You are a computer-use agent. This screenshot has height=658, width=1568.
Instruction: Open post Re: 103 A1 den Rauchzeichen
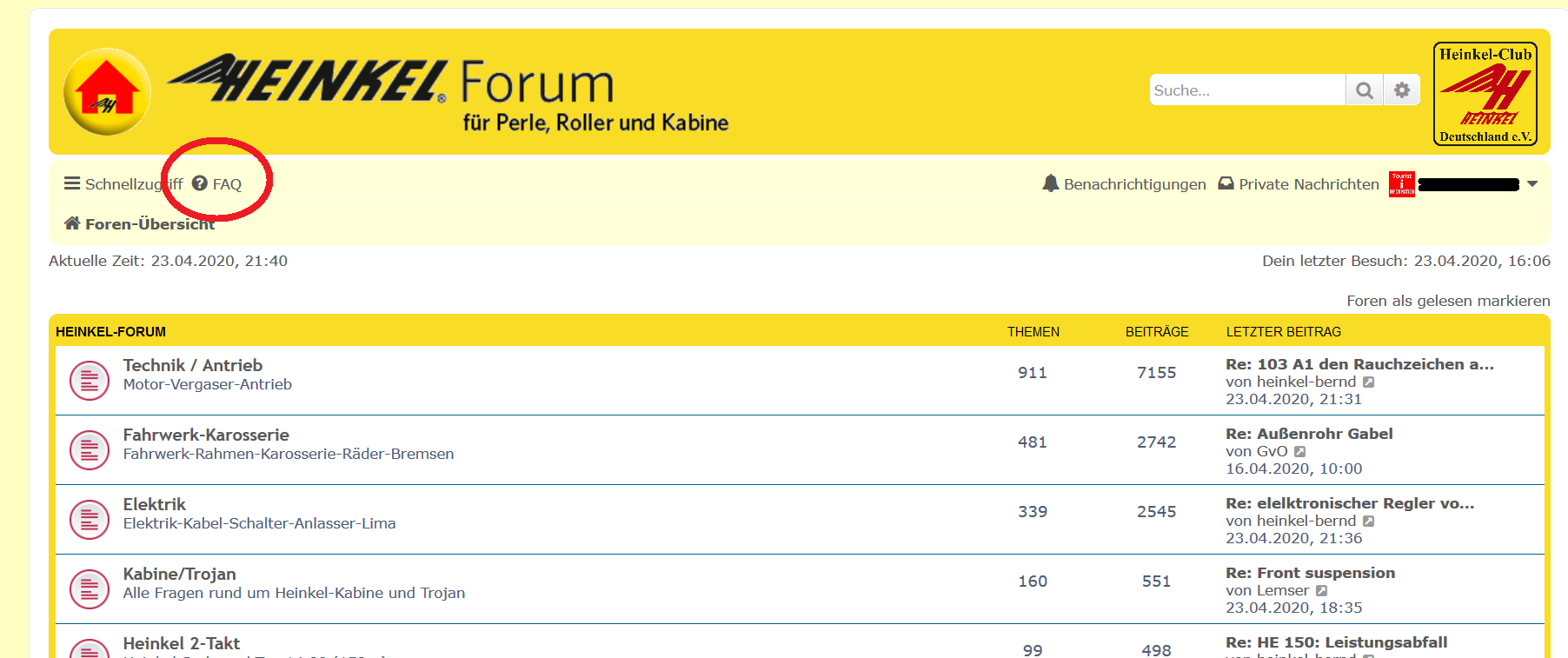tap(1359, 364)
